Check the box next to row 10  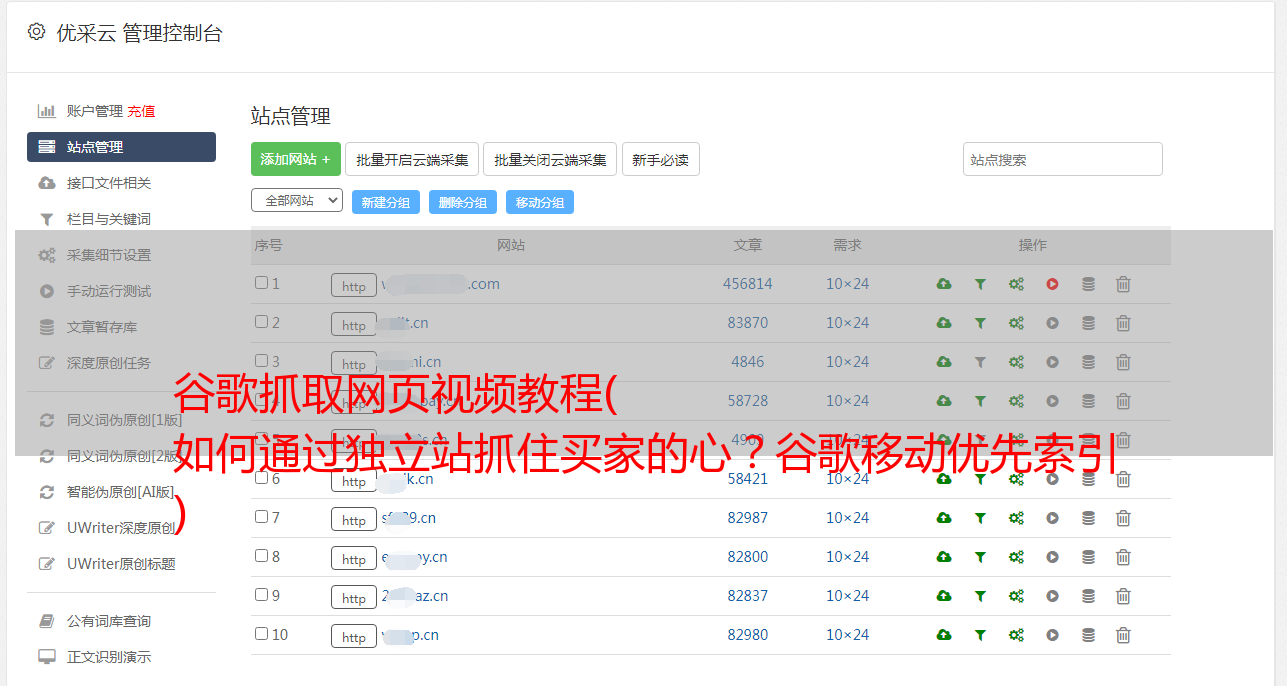(261, 634)
